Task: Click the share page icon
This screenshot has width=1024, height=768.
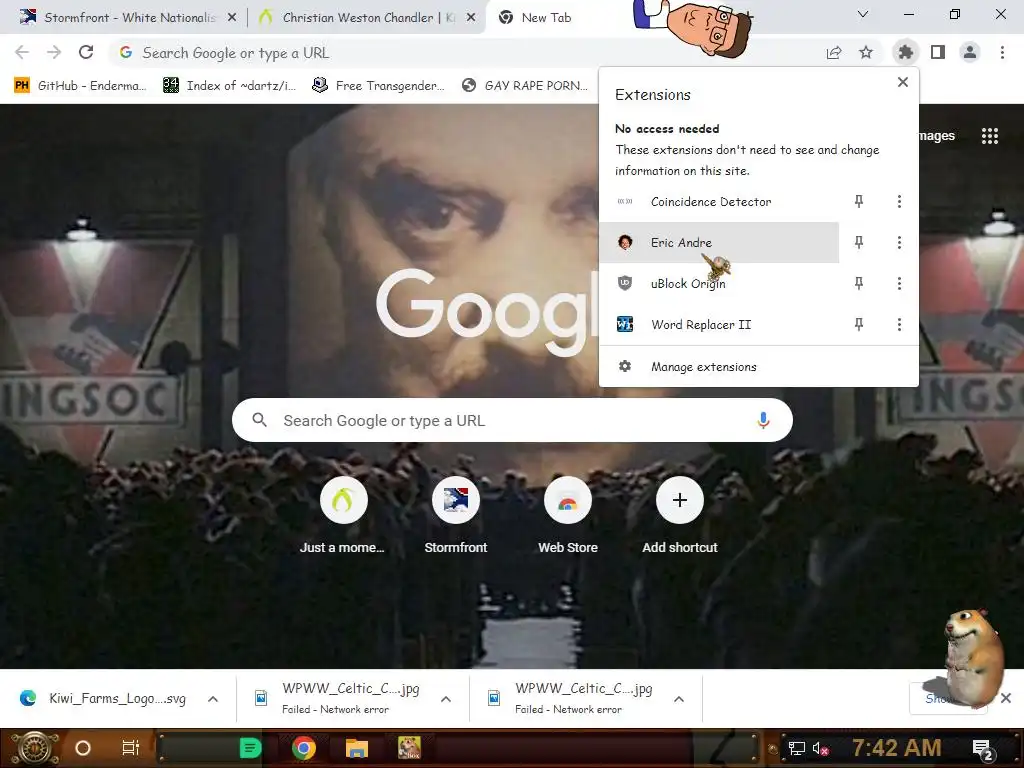Action: 834,53
